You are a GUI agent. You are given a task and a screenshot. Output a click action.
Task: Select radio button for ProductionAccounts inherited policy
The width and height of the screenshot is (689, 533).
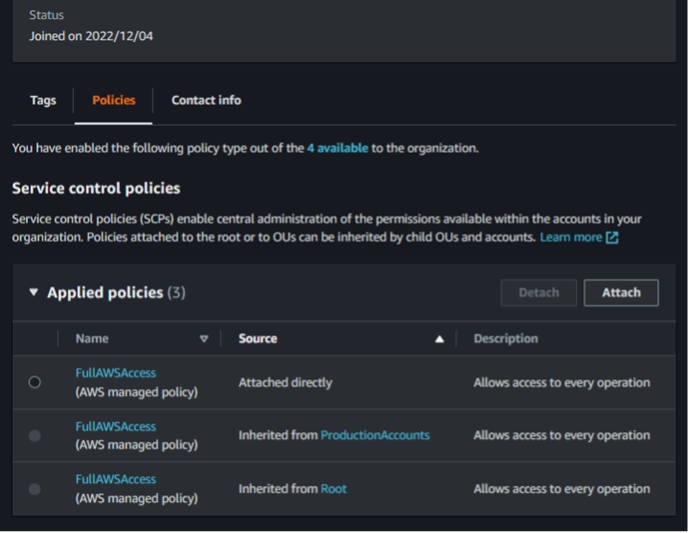[x=35, y=435]
